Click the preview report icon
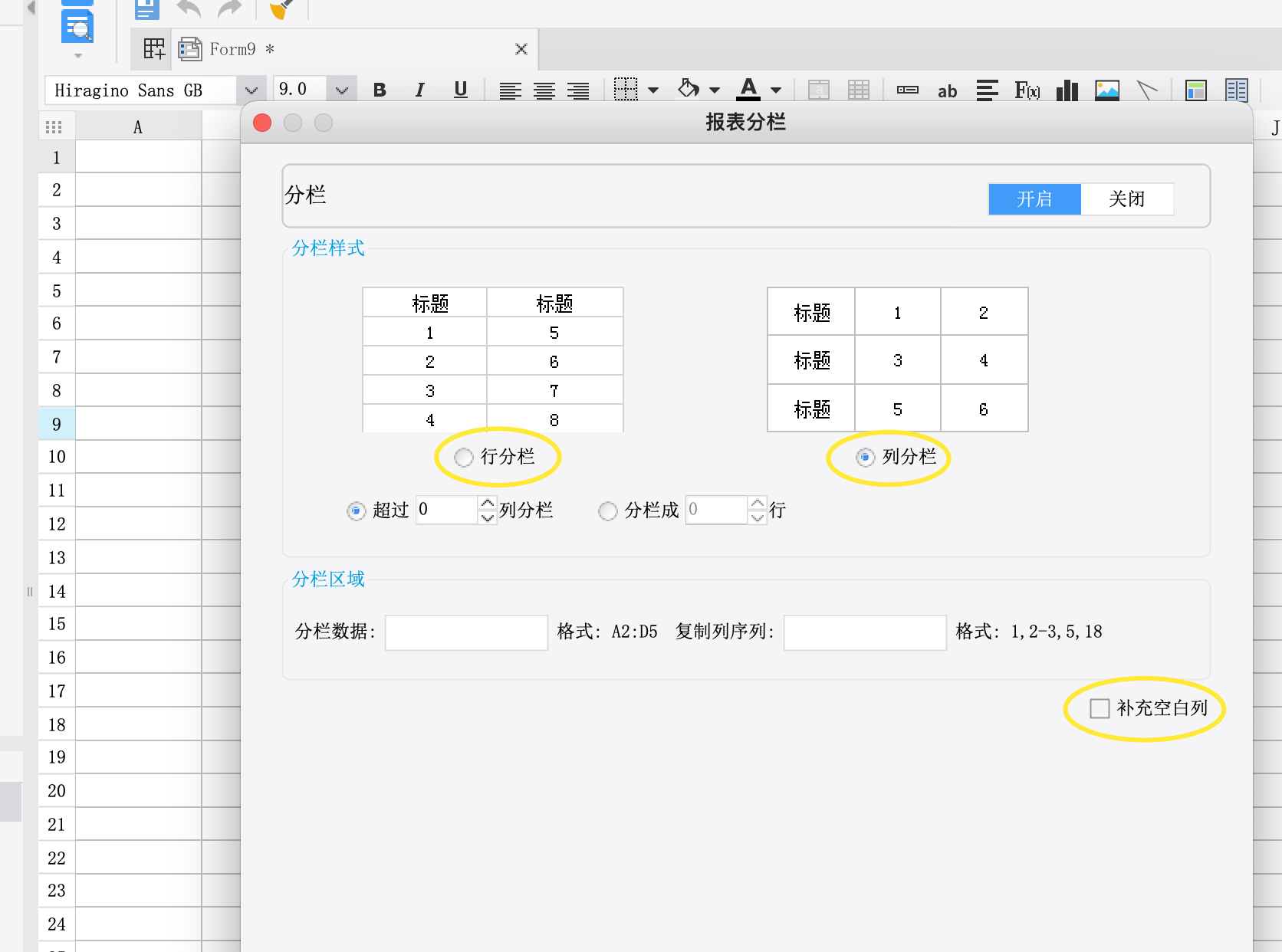The height and width of the screenshot is (952, 1282). [x=77, y=25]
